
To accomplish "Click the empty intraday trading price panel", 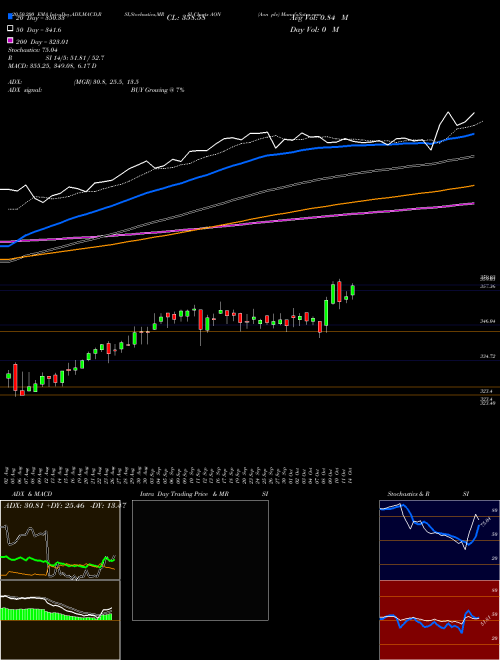I will pos(200,560).
